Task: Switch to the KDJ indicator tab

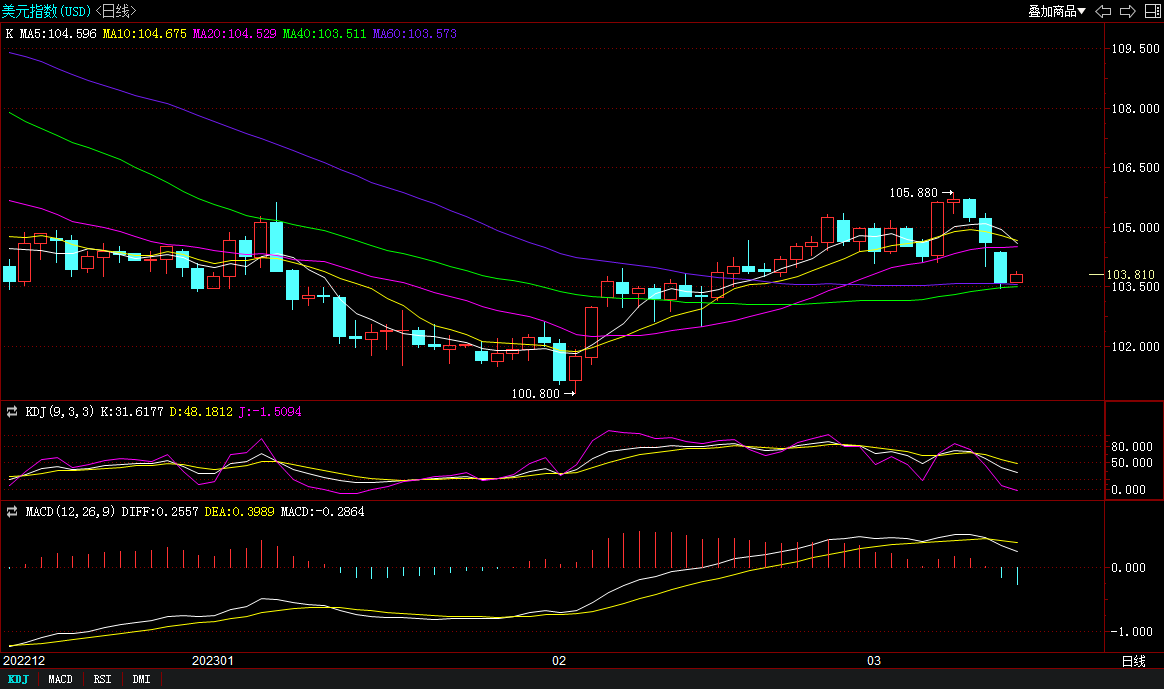Action: (19, 679)
